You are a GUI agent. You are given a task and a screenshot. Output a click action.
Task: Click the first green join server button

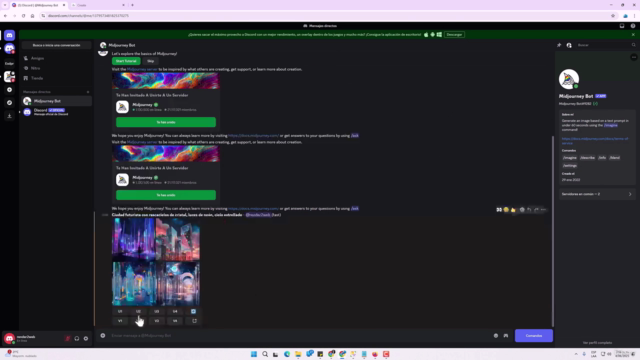166,122
